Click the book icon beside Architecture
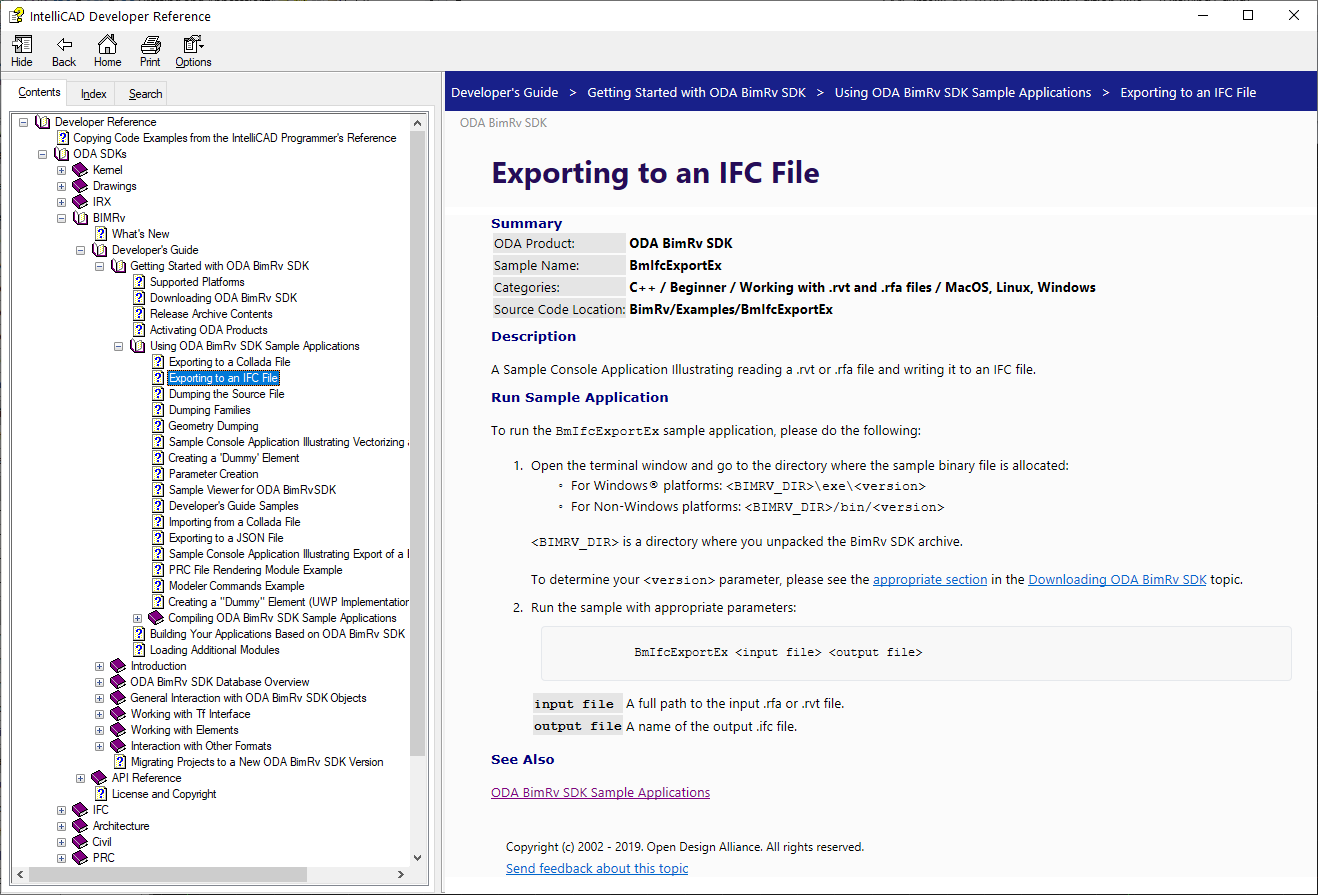Screen dimensions: 1318x895 [x=81, y=826]
